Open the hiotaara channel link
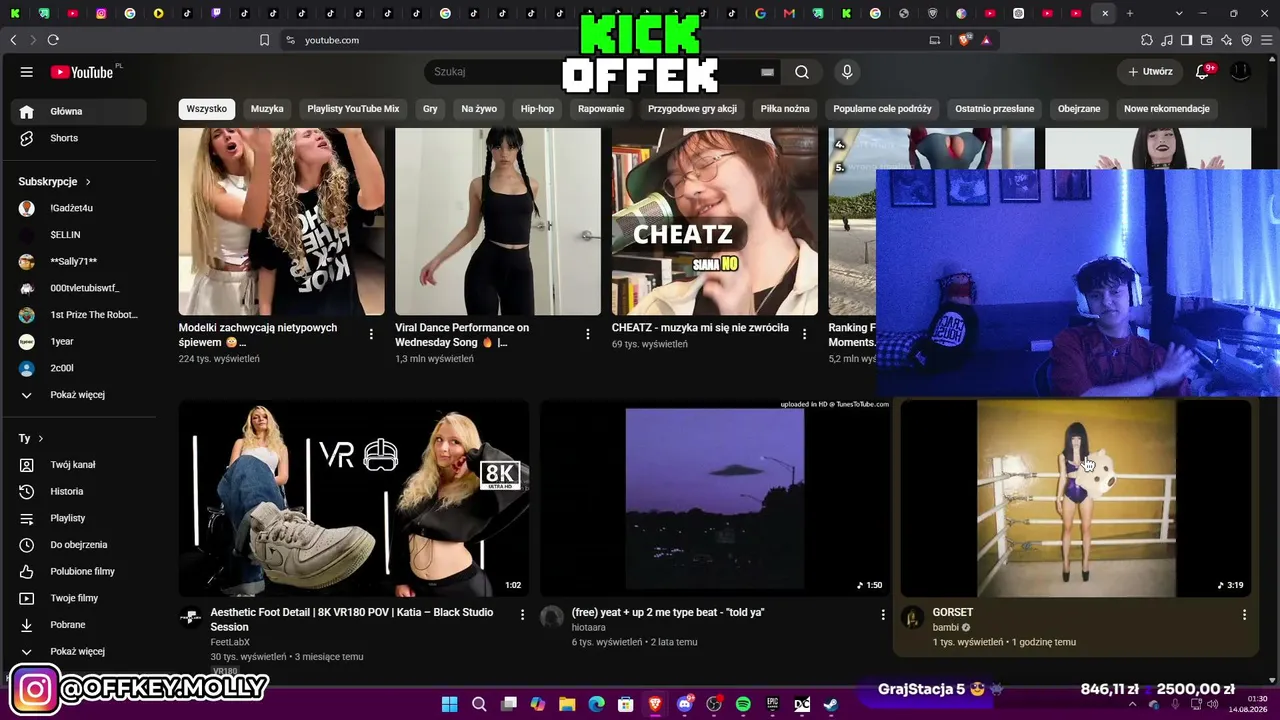Screen dimensions: 1280x720 coord(589,627)
